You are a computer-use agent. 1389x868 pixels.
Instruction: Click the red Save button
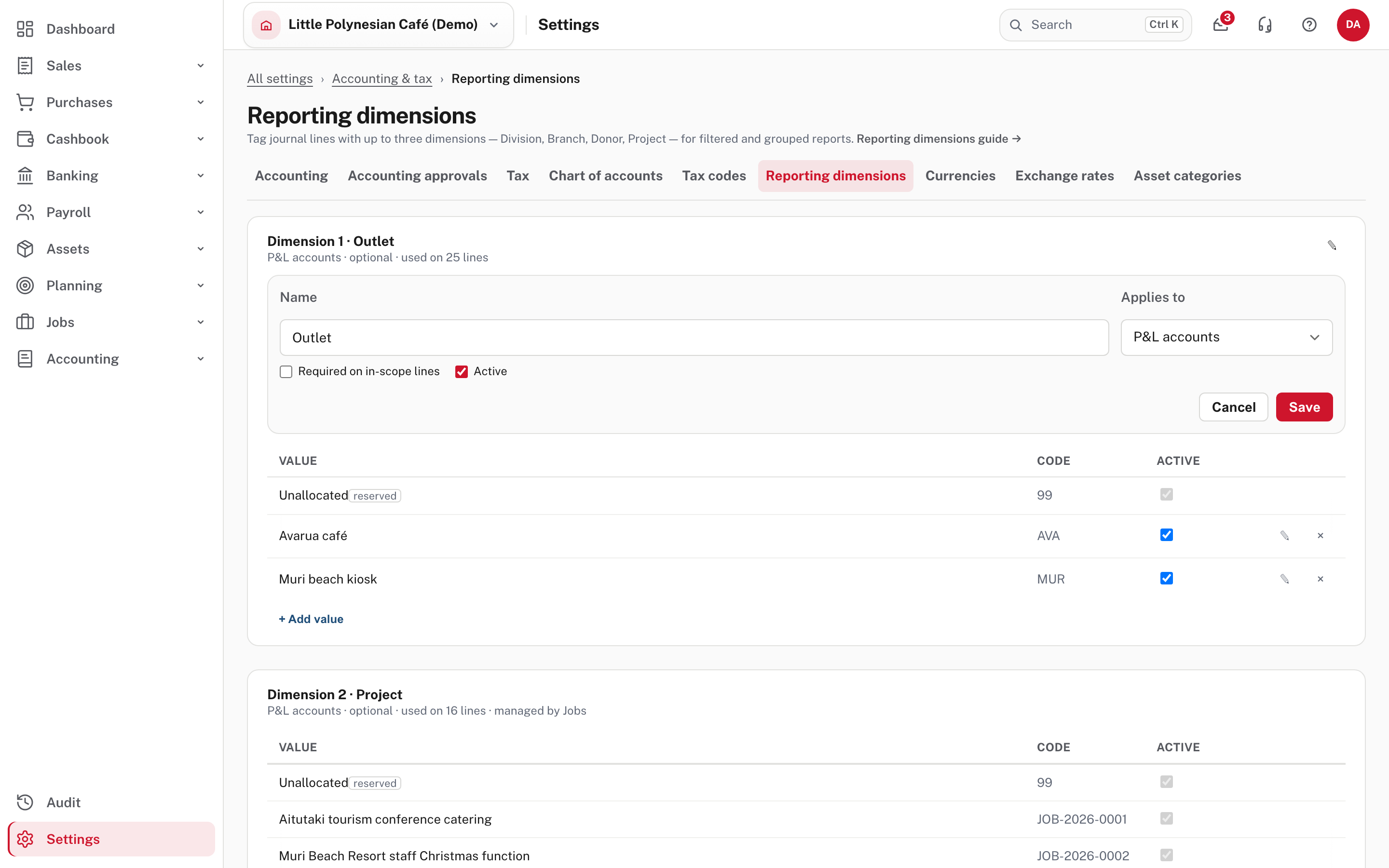1304,407
